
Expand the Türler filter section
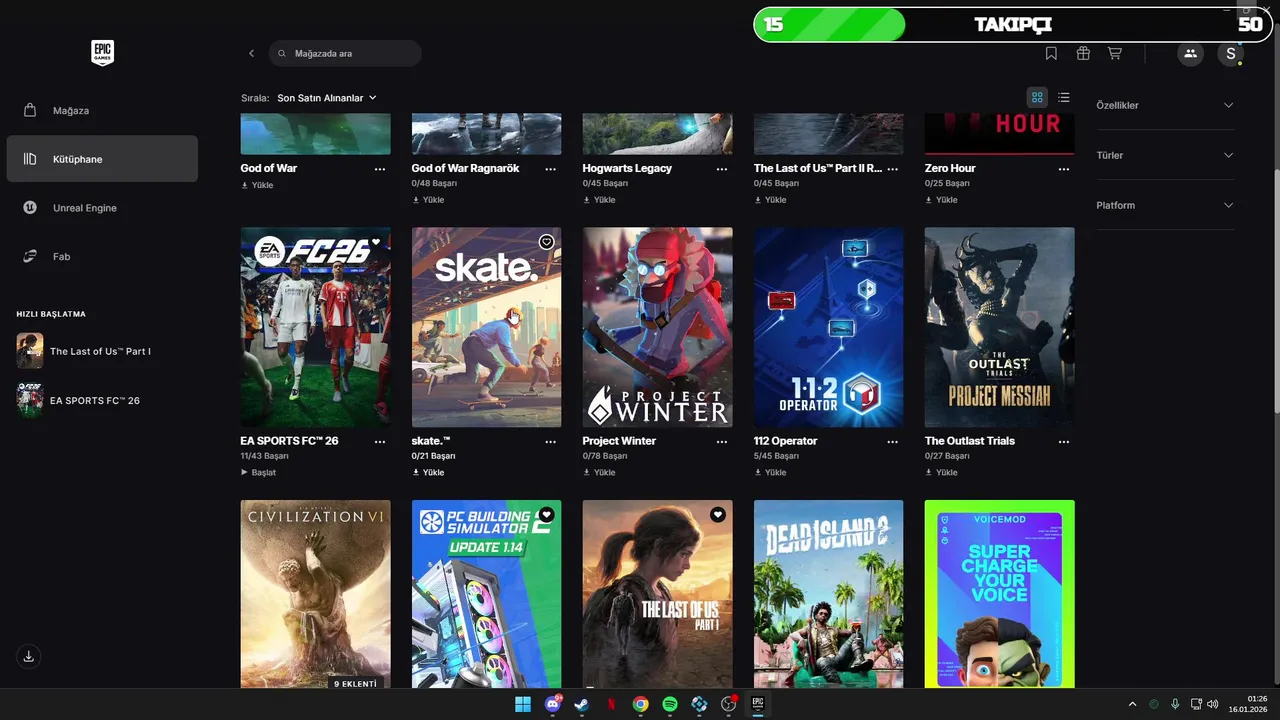(1165, 155)
